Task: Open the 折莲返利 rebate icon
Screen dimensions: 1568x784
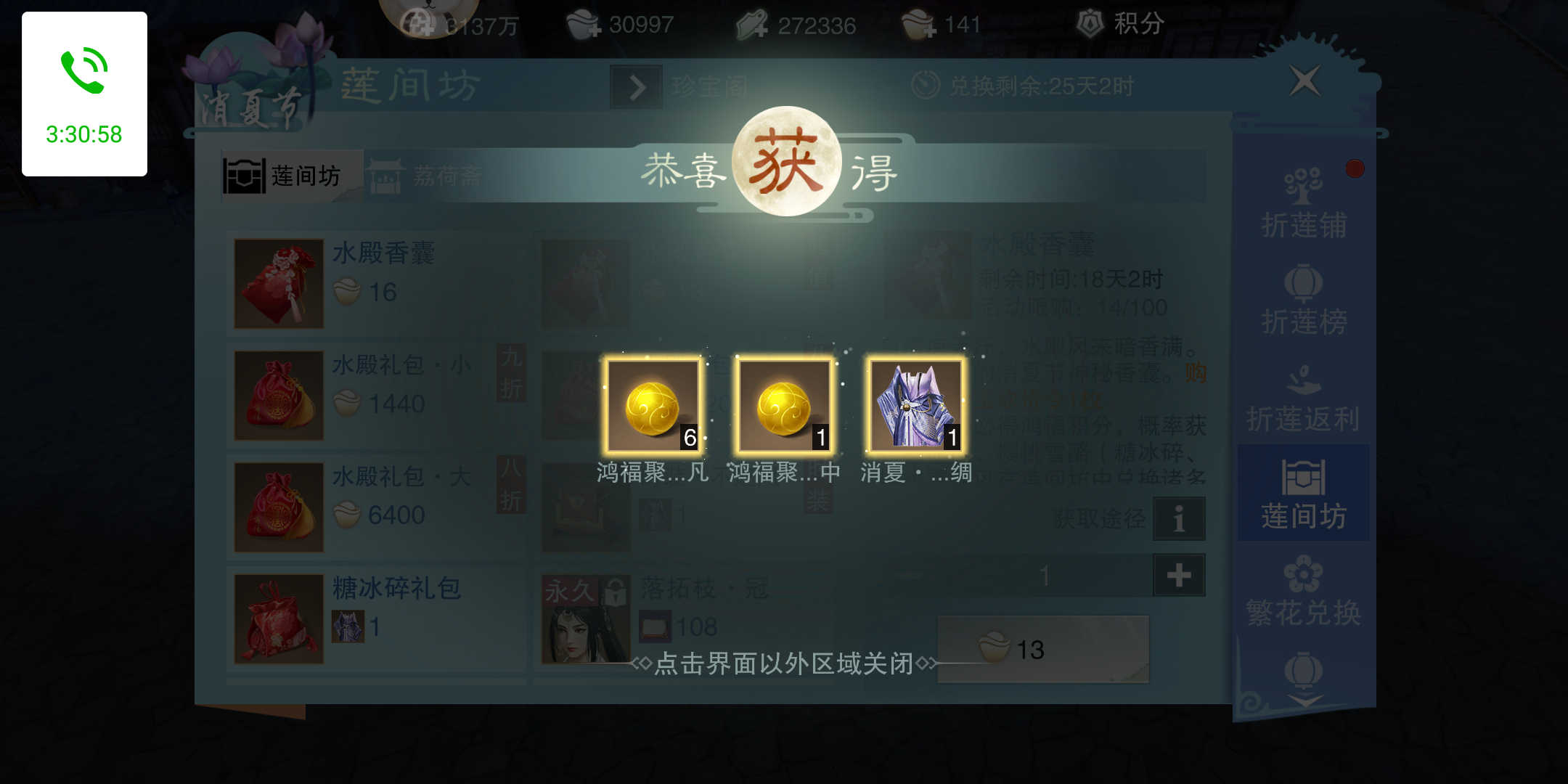Action: 1304,397
